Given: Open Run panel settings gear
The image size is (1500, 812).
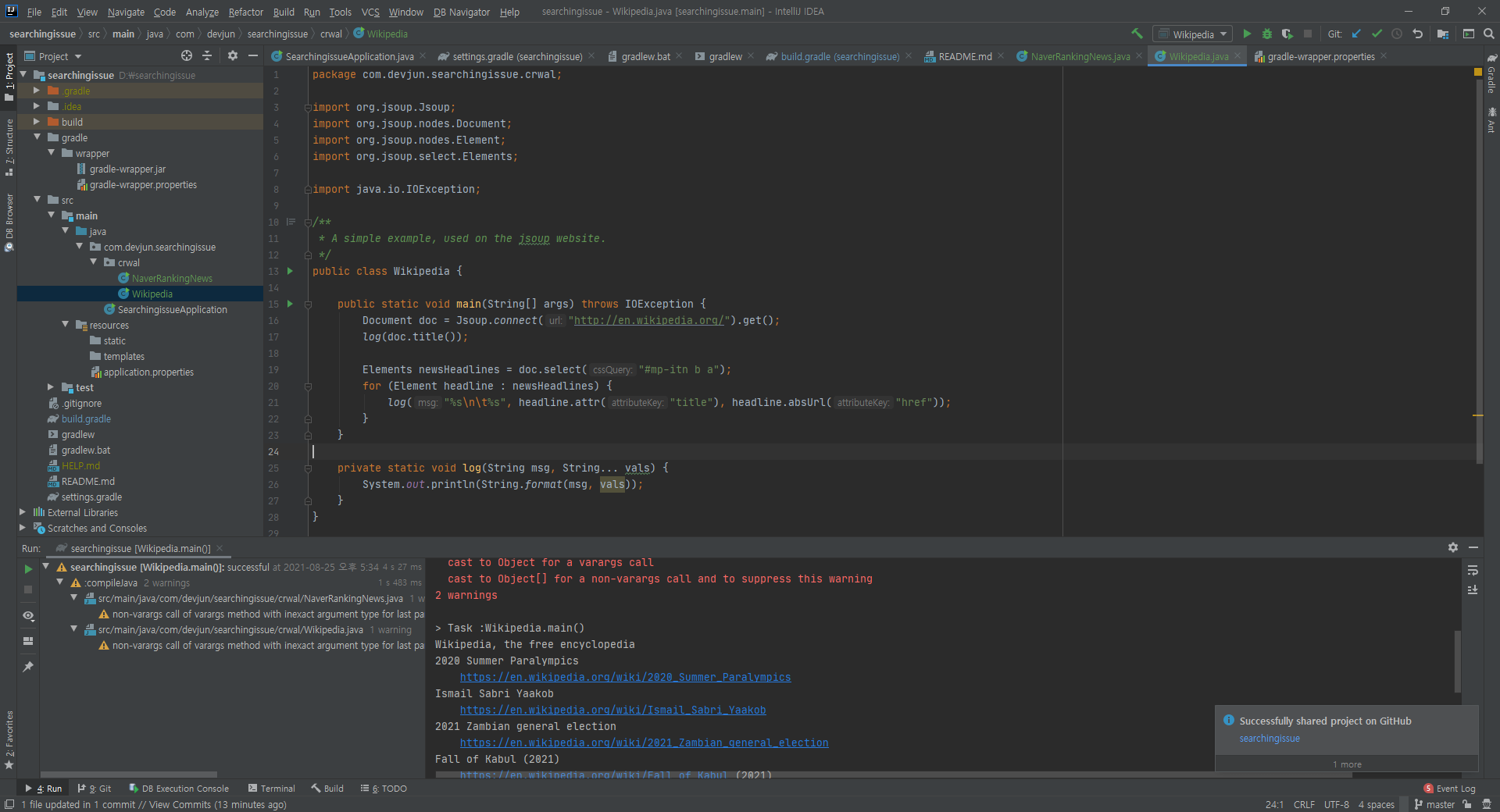Looking at the screenshot, I should (x=1453, y=547).
